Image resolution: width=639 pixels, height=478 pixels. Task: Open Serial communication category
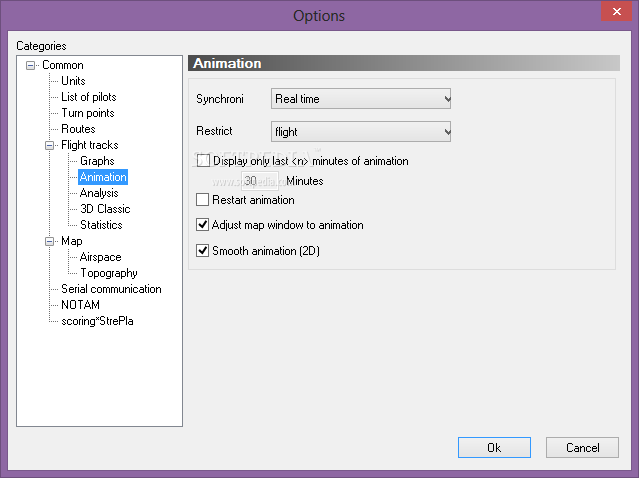111,289
